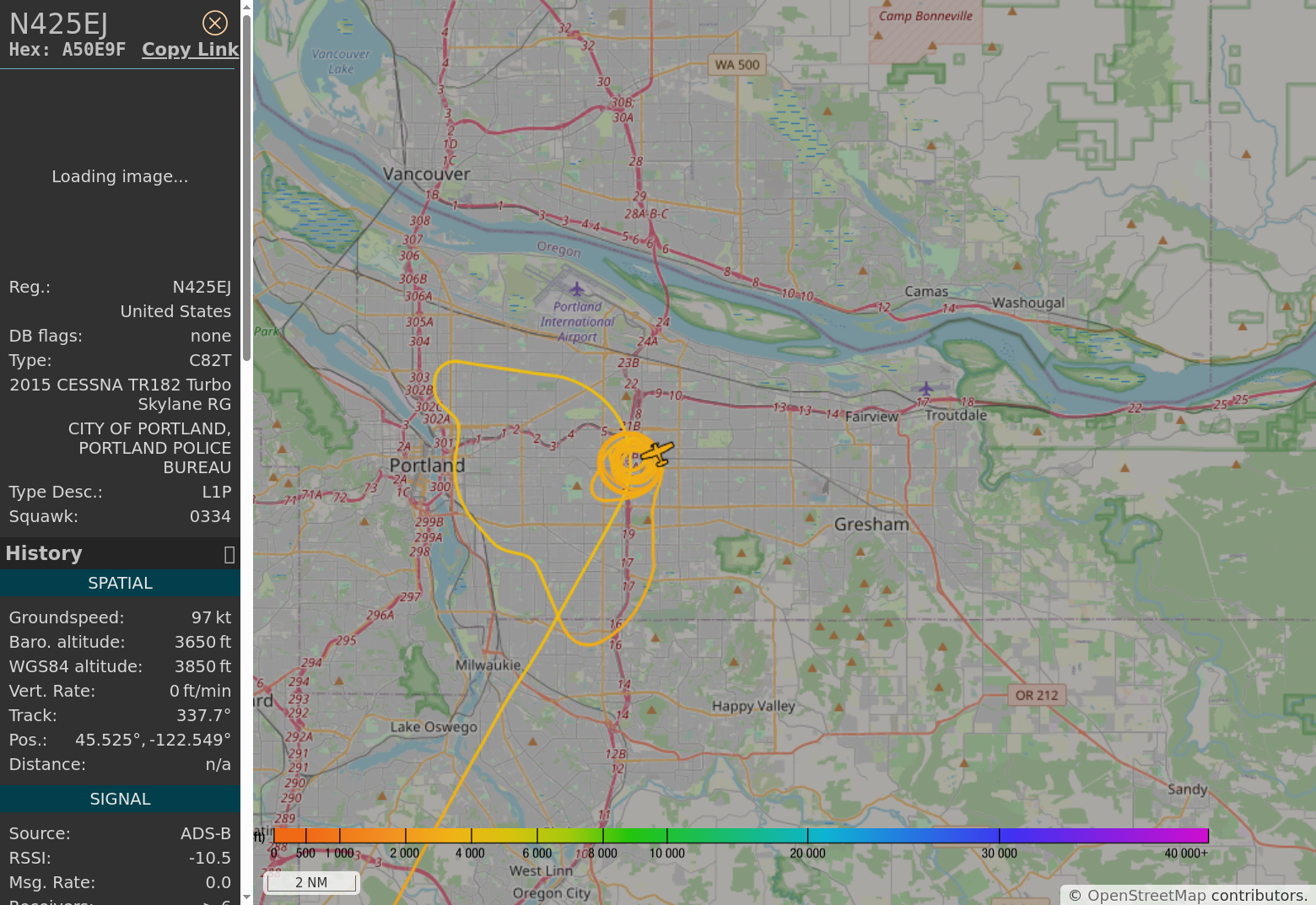Collapse the SPATIAL section header
The image size is (1316, 905).
120,583
